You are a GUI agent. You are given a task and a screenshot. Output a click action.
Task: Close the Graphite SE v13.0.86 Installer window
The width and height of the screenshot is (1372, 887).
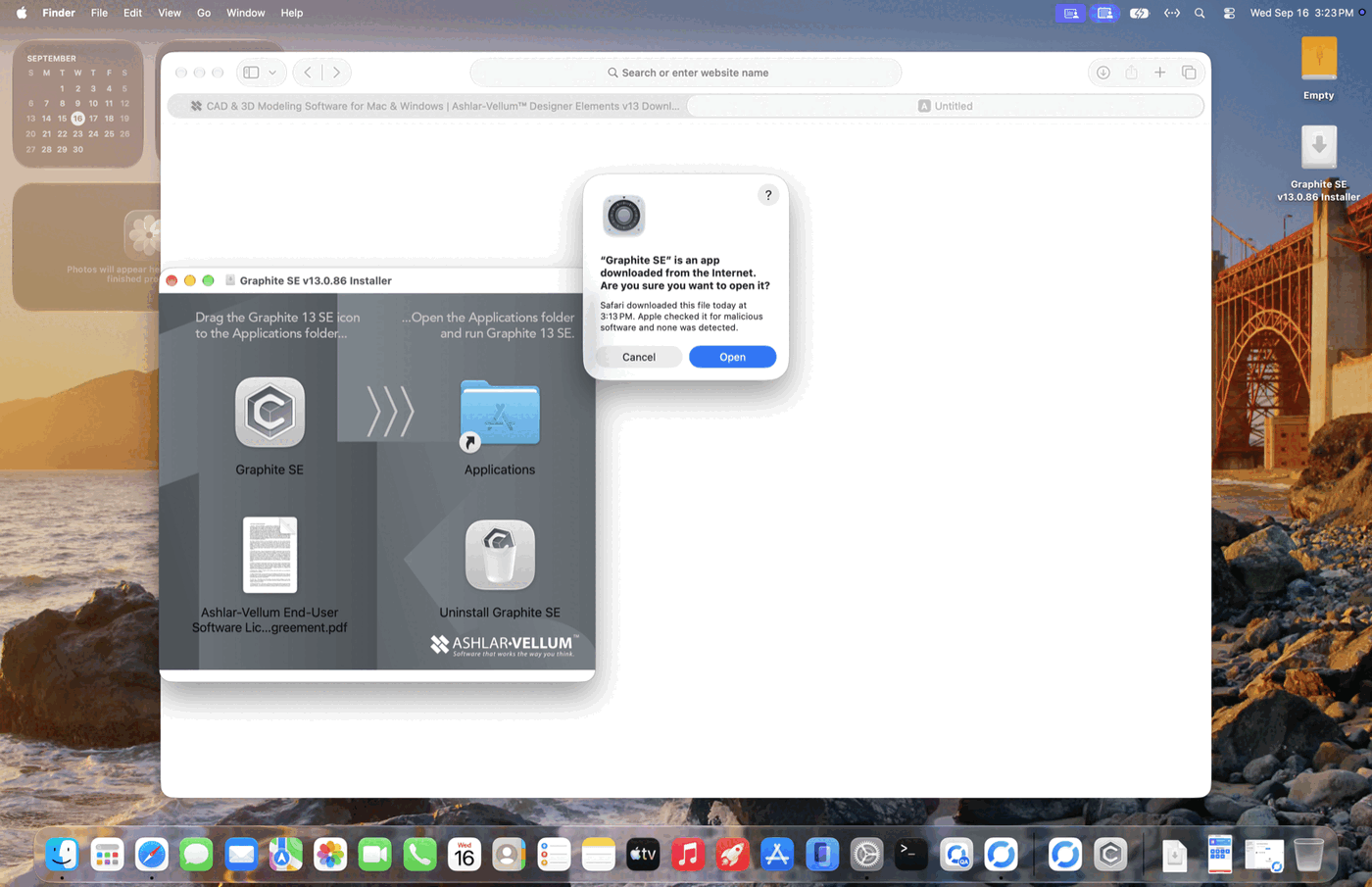(x=171, y=280)
